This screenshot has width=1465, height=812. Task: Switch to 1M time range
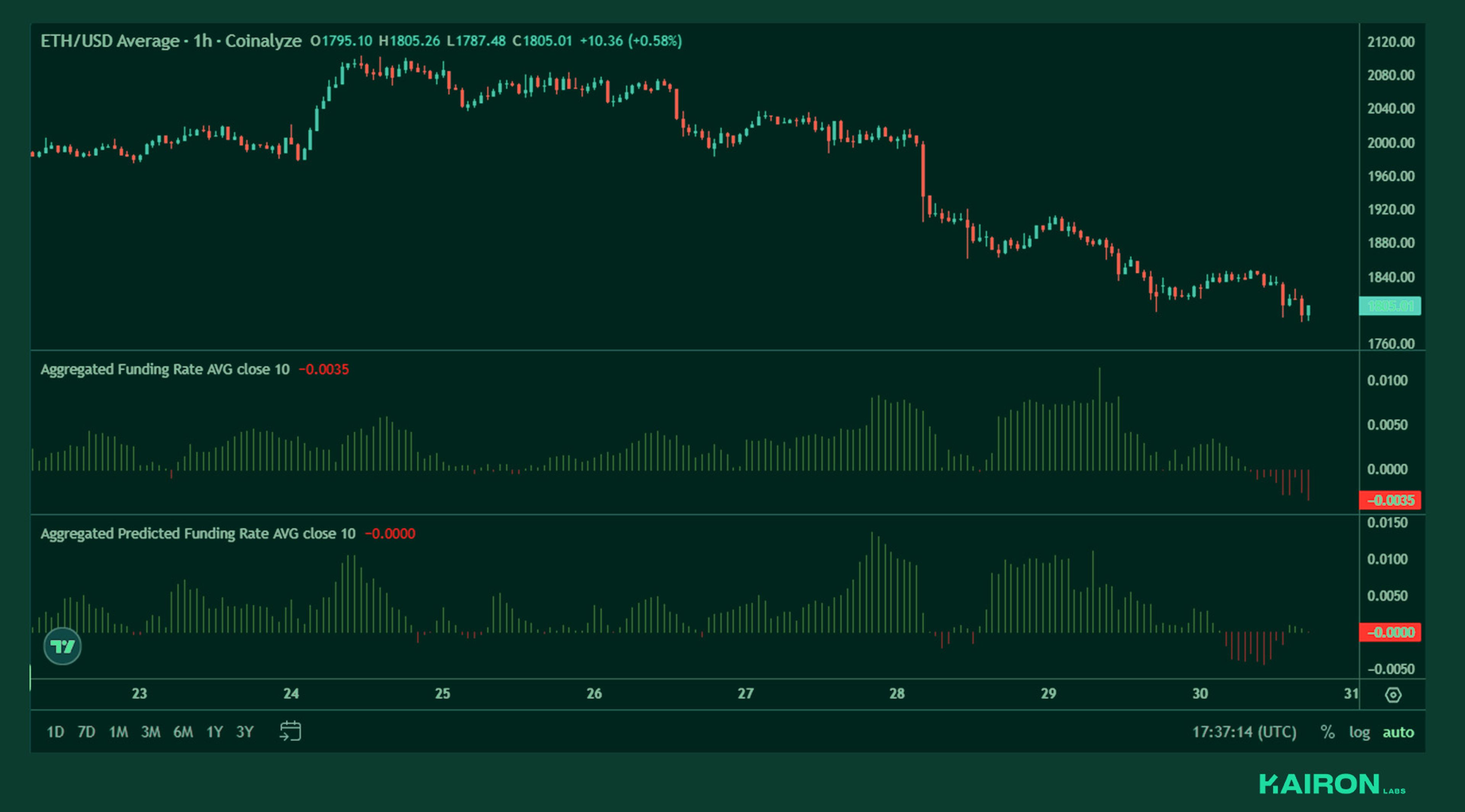pos(118,732)
